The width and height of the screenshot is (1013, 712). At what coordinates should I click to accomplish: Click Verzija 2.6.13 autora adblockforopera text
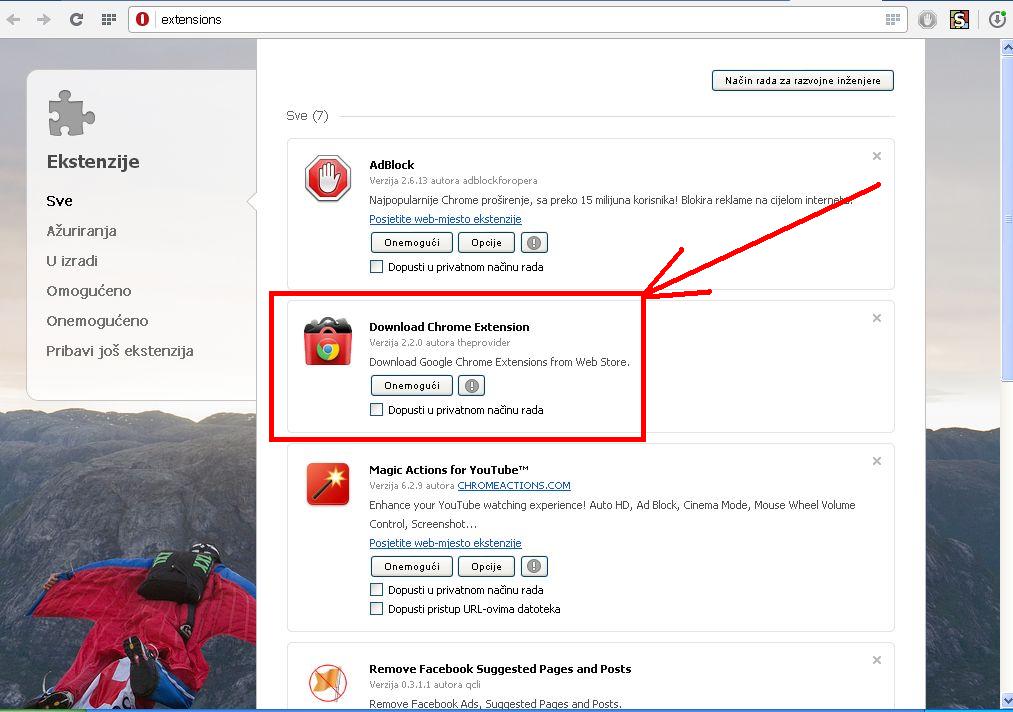(453, 180)
